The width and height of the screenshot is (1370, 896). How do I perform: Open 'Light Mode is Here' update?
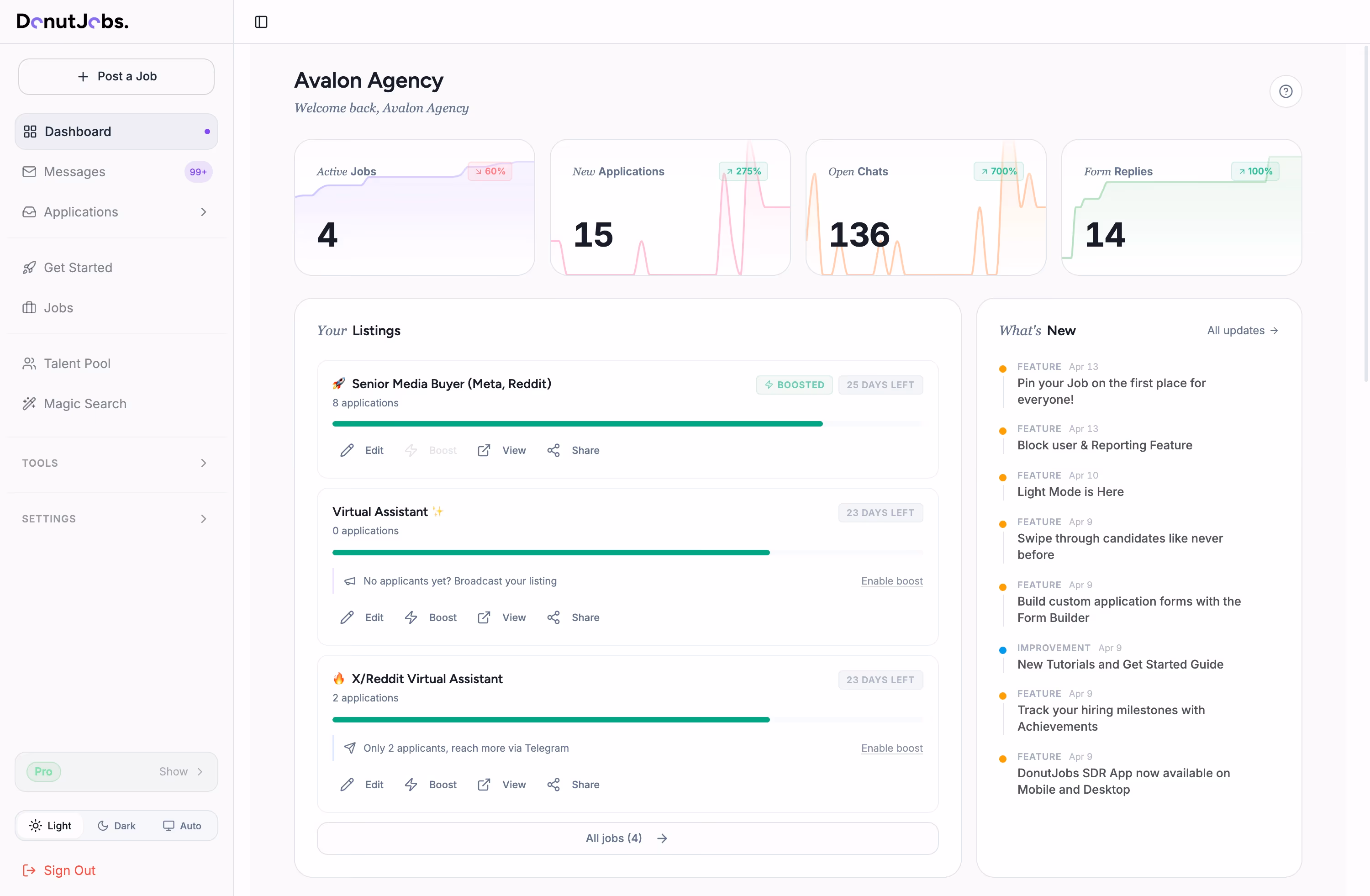pos(1070,491)
